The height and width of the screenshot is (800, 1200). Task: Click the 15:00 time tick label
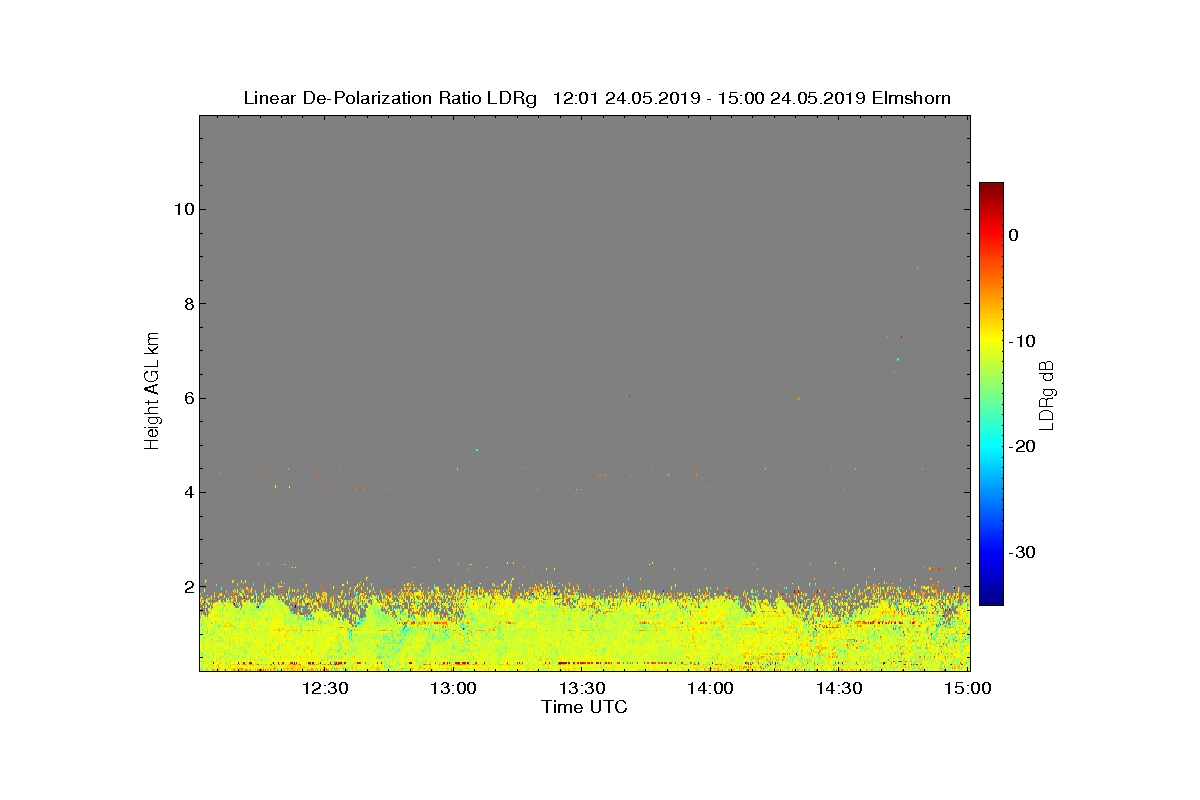click(968, 689)
